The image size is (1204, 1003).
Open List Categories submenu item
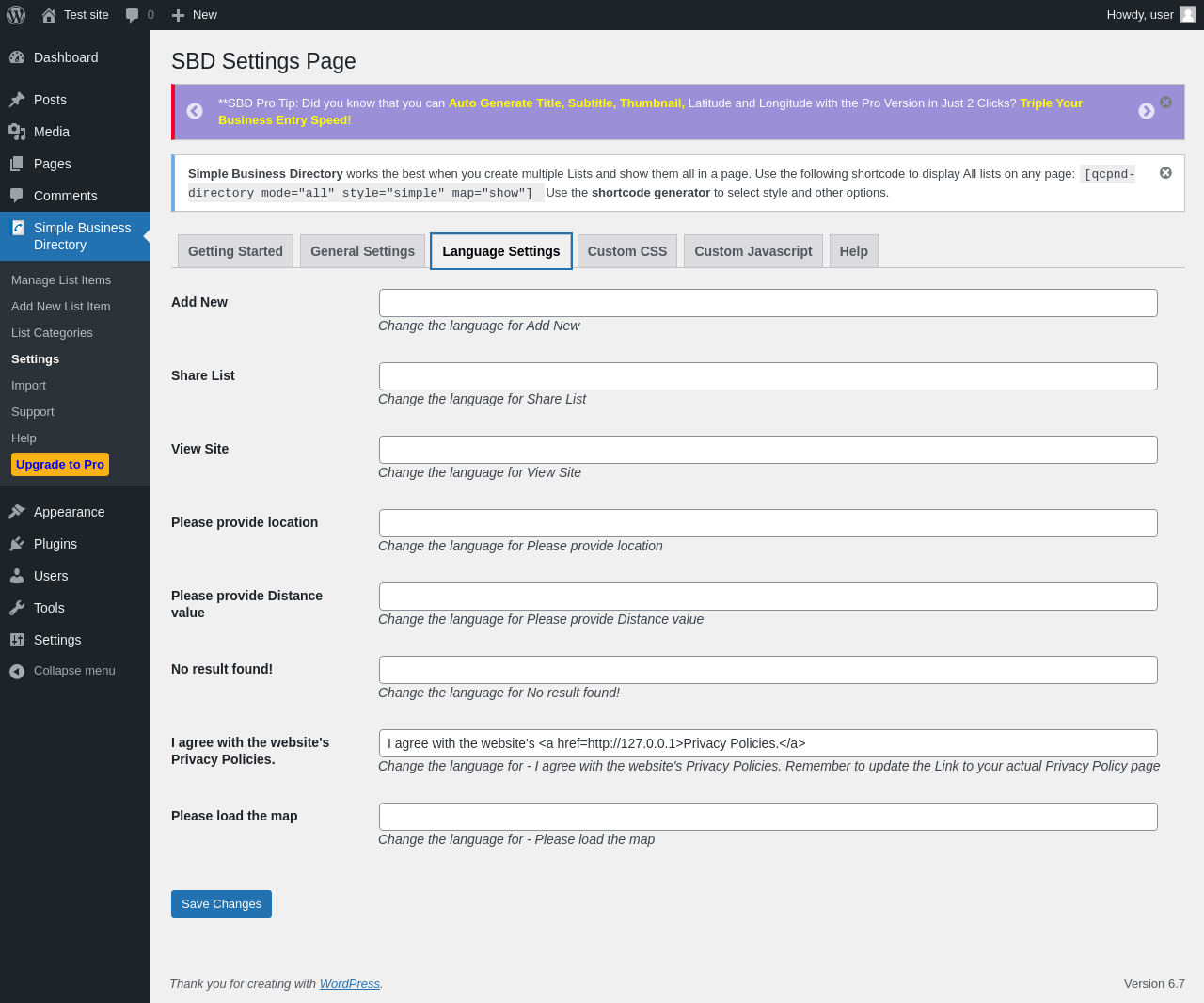click(52, 333)
